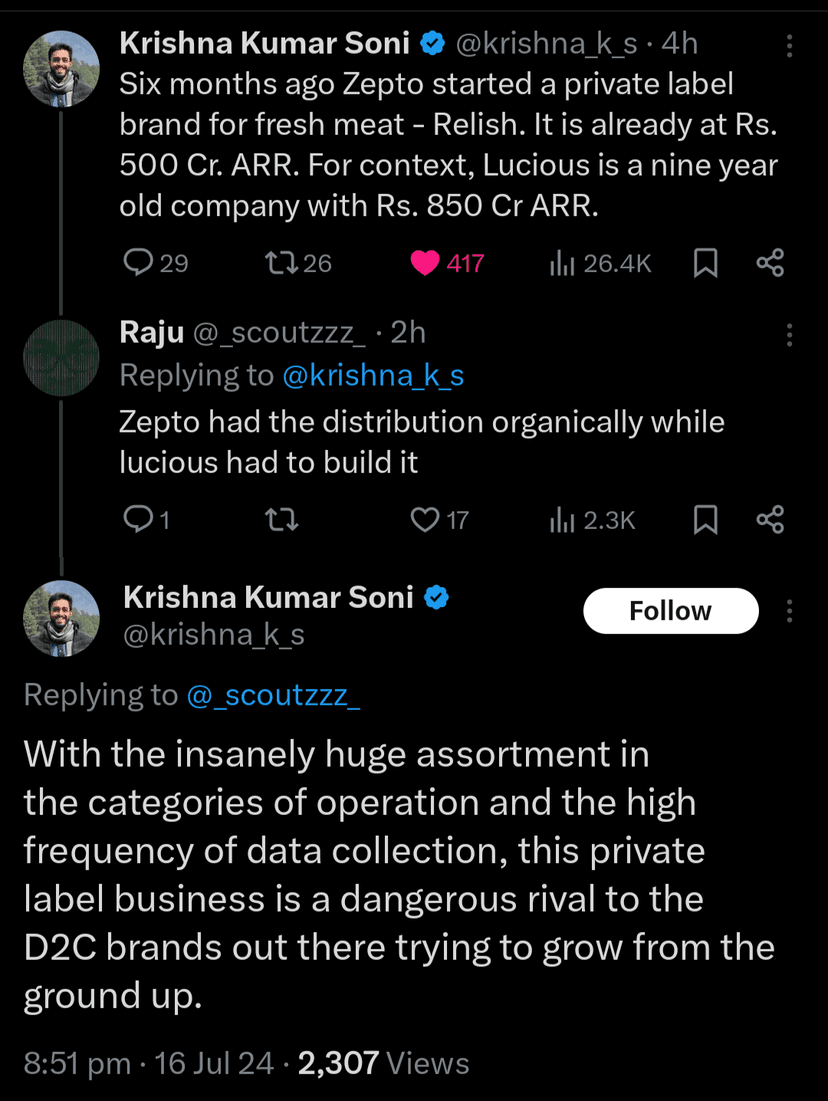Open Raju's profile avatar
Viewport: 828px width, 1101px height.
click(x=61, y=357)
